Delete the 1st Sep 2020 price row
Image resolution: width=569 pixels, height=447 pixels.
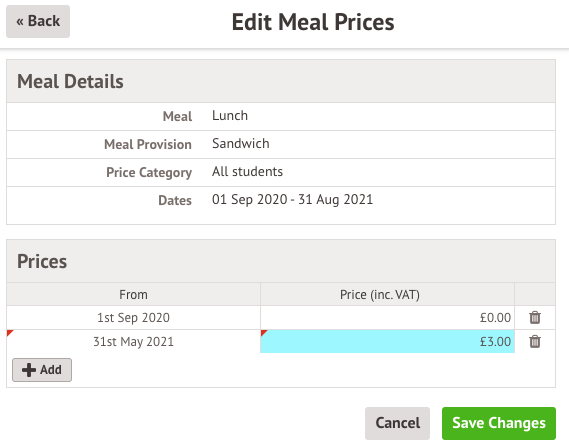tap(535, 317)
